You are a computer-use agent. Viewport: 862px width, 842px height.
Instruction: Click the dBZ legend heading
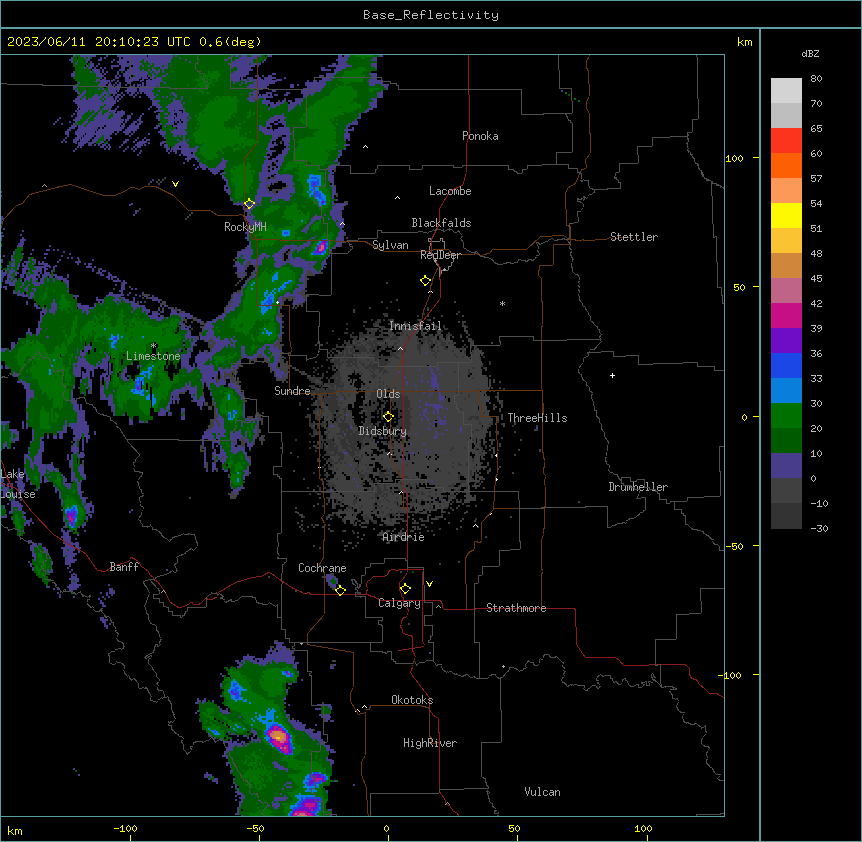click(810, 54)
